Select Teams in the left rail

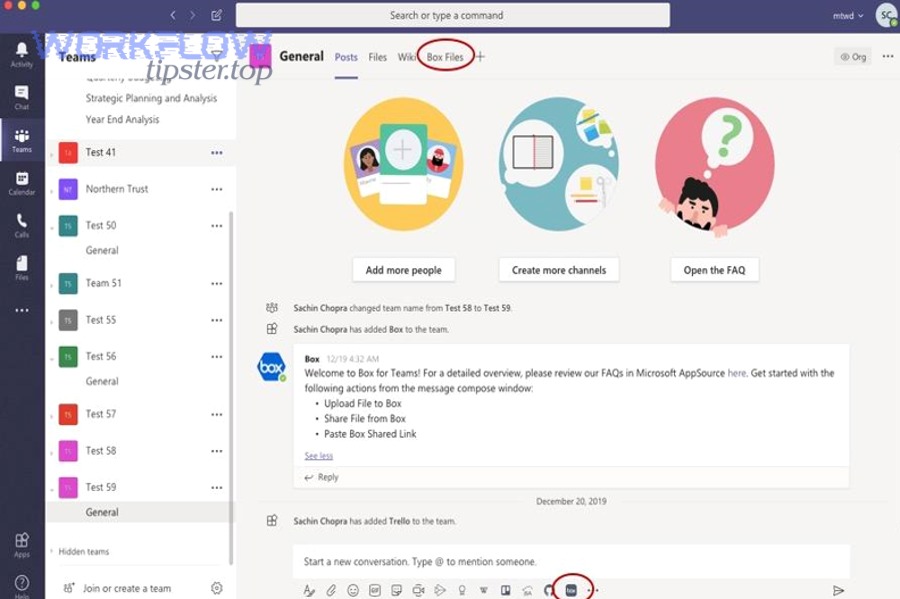click(22, 141)
